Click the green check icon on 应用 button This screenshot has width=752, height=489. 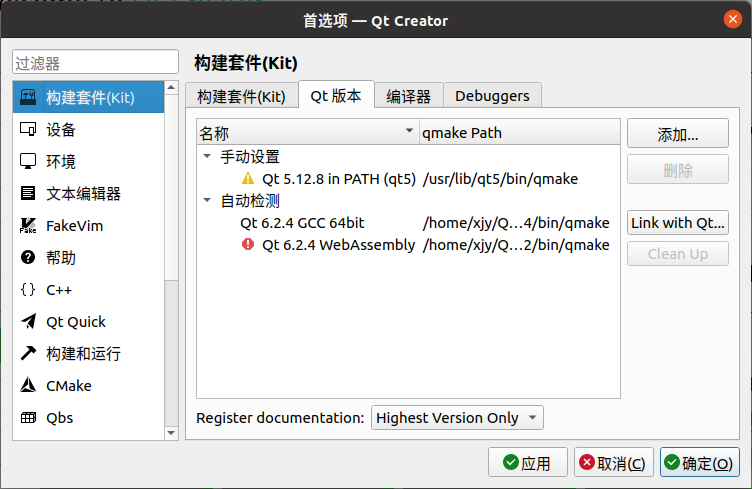[x=511, y=463]
